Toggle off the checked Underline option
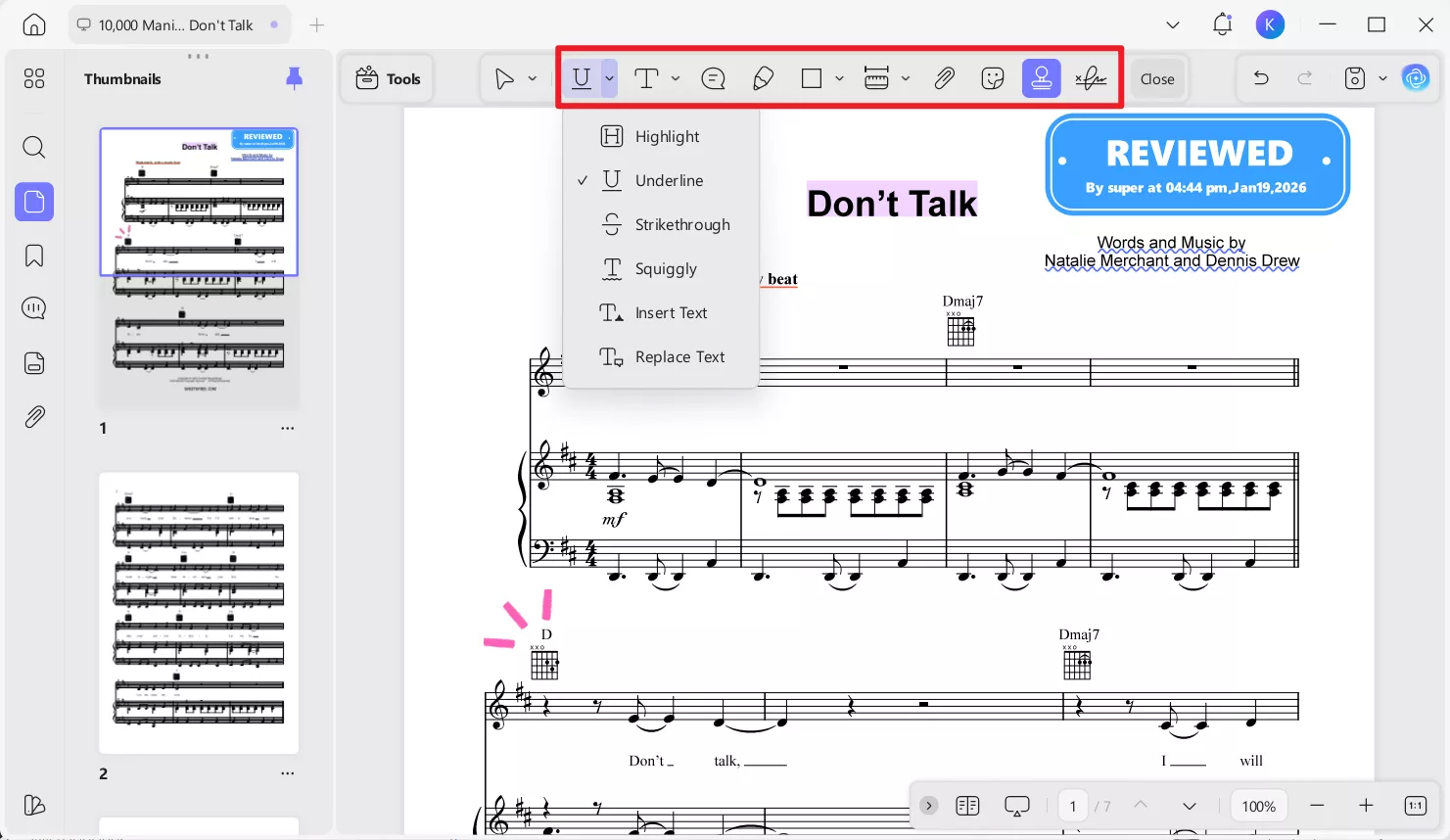The width and height of the screenshot is (1450, 840). pos(669,180)
